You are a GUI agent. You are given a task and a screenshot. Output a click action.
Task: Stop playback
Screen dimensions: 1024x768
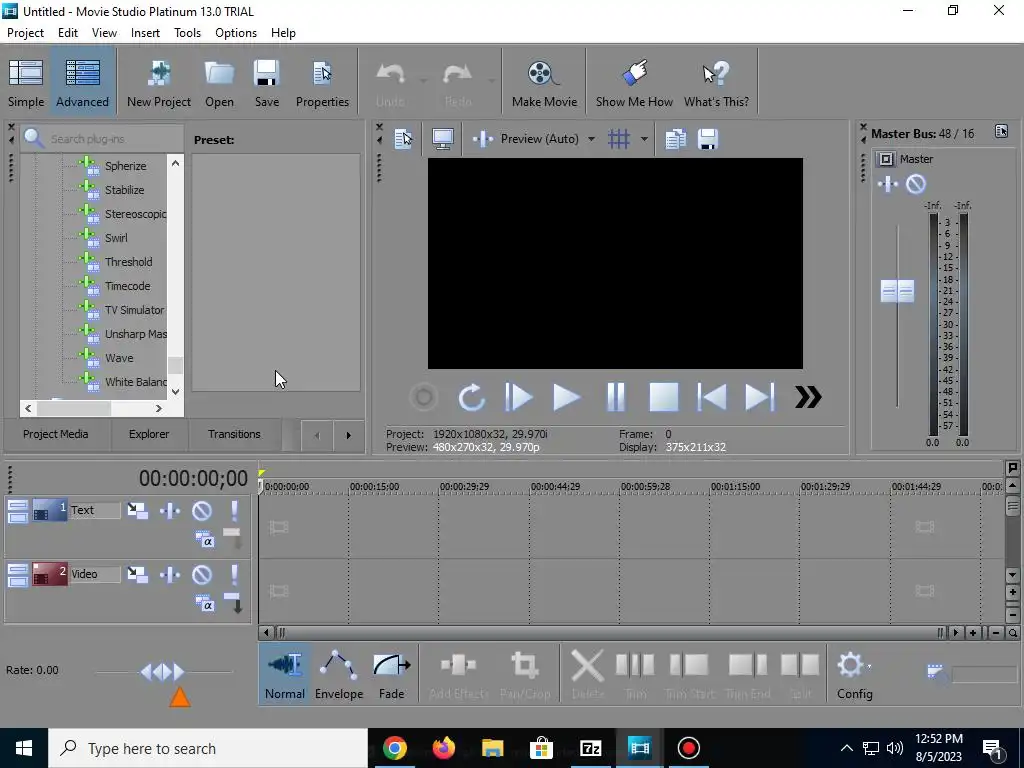click(664, 397)
